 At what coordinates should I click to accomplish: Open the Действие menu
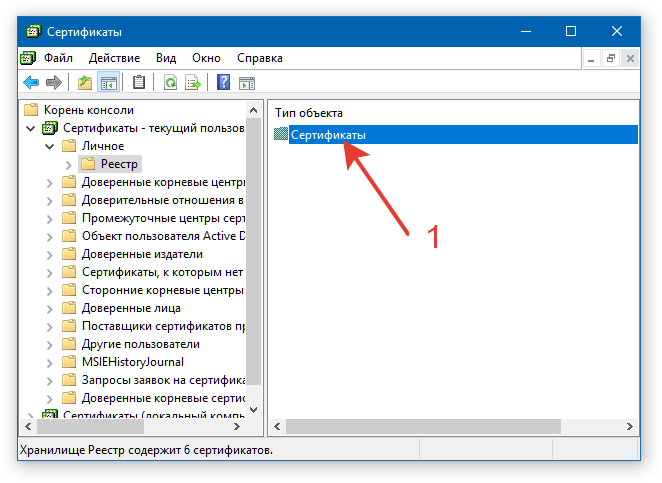click(114, 58)
